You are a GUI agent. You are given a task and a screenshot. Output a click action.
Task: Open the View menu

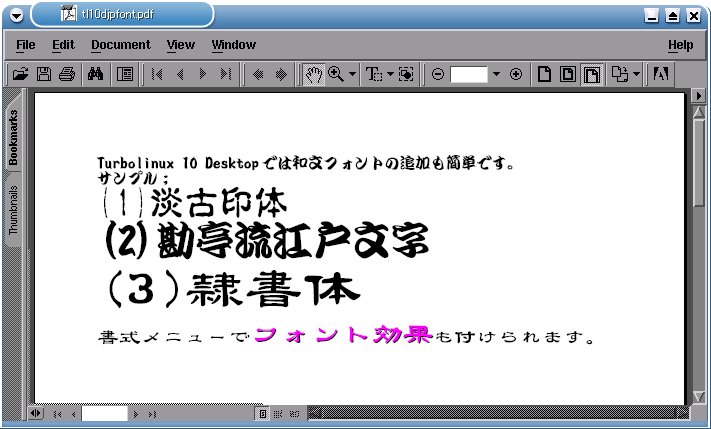click(x=180, y=45)
